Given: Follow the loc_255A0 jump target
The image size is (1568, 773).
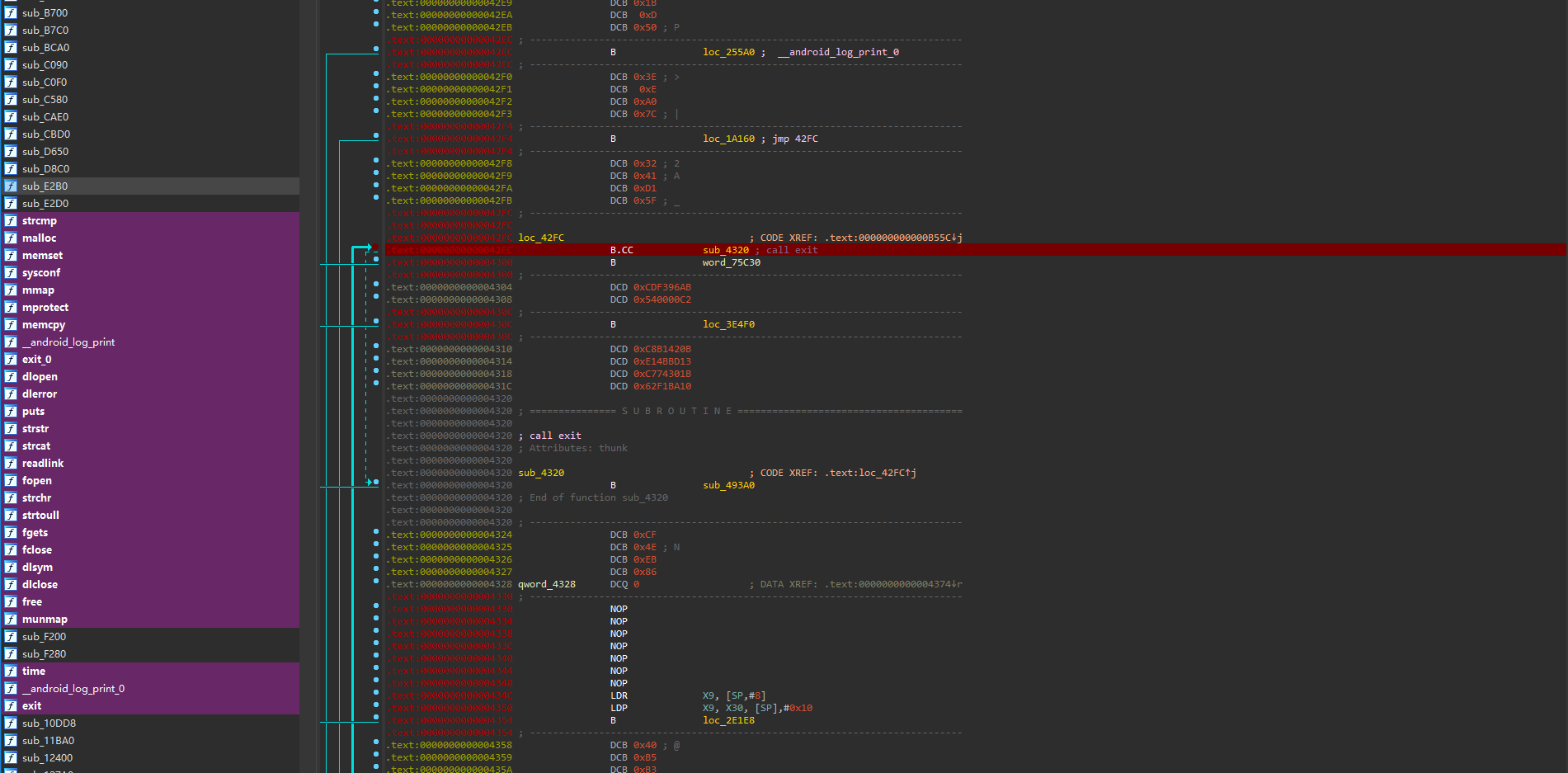Looking at the screenshot, I should click(x=729, y=52).
